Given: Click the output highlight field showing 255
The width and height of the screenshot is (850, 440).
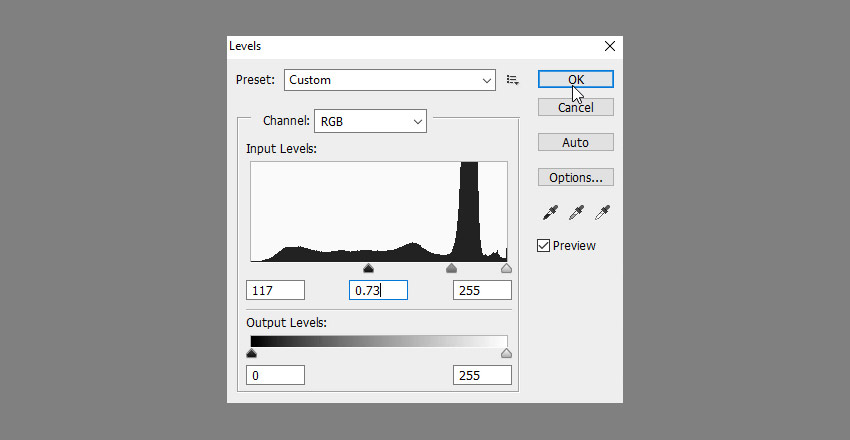Looking at the screenshot, I should click(482, 376).
